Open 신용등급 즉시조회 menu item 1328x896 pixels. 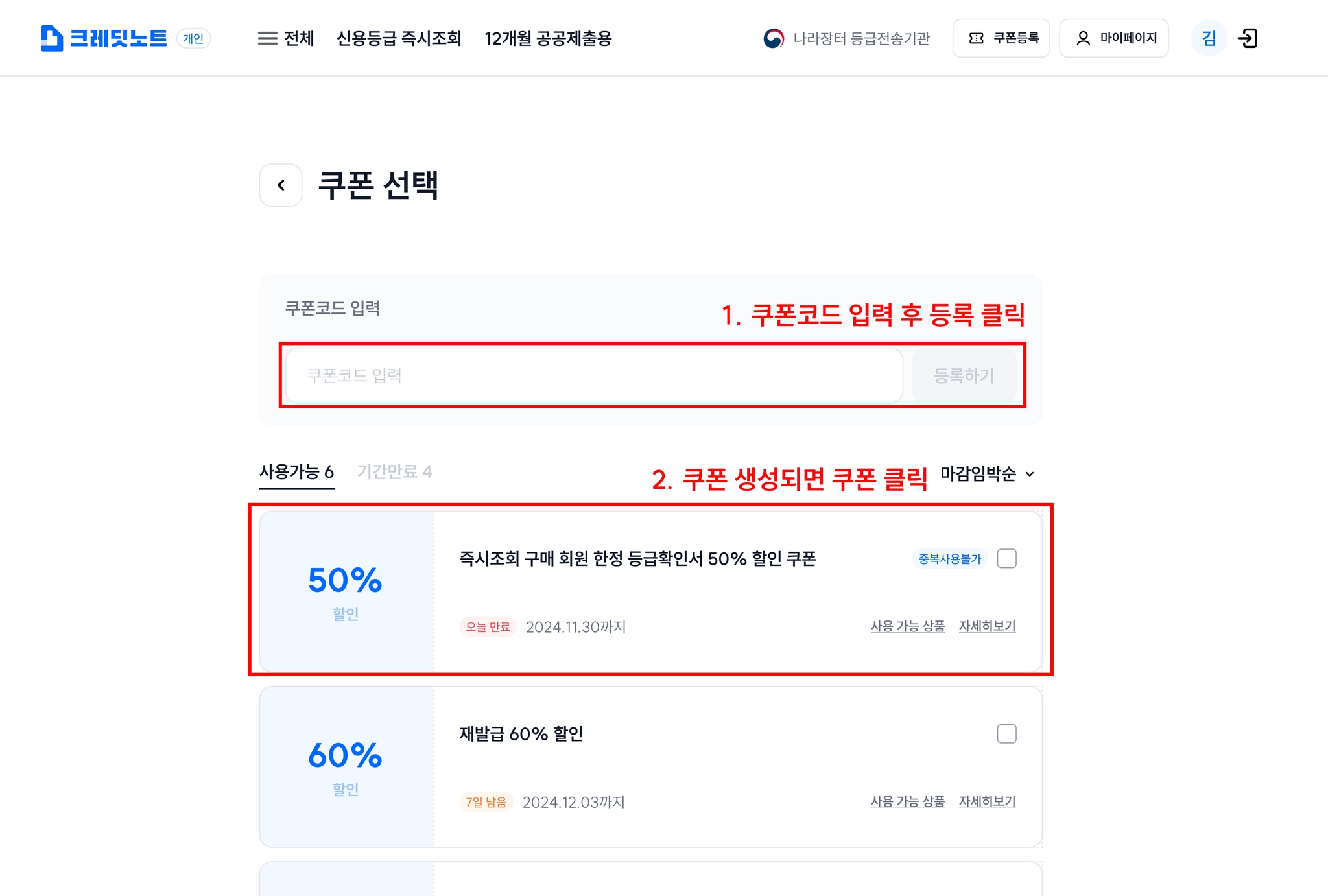[x=399, y=38]
